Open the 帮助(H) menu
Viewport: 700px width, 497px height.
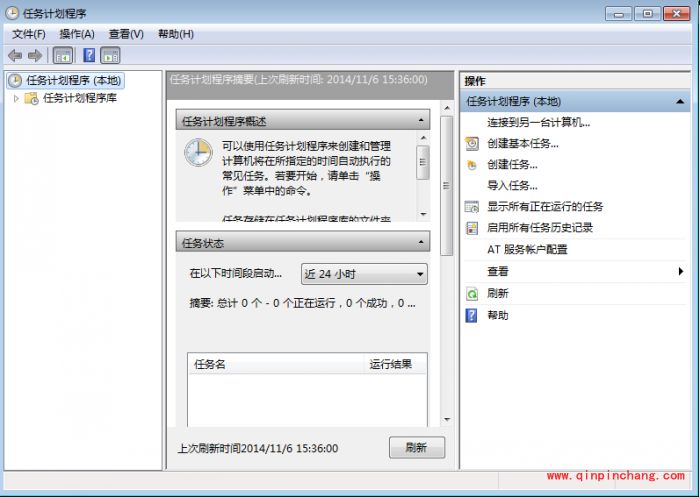(x=176, y=34)
